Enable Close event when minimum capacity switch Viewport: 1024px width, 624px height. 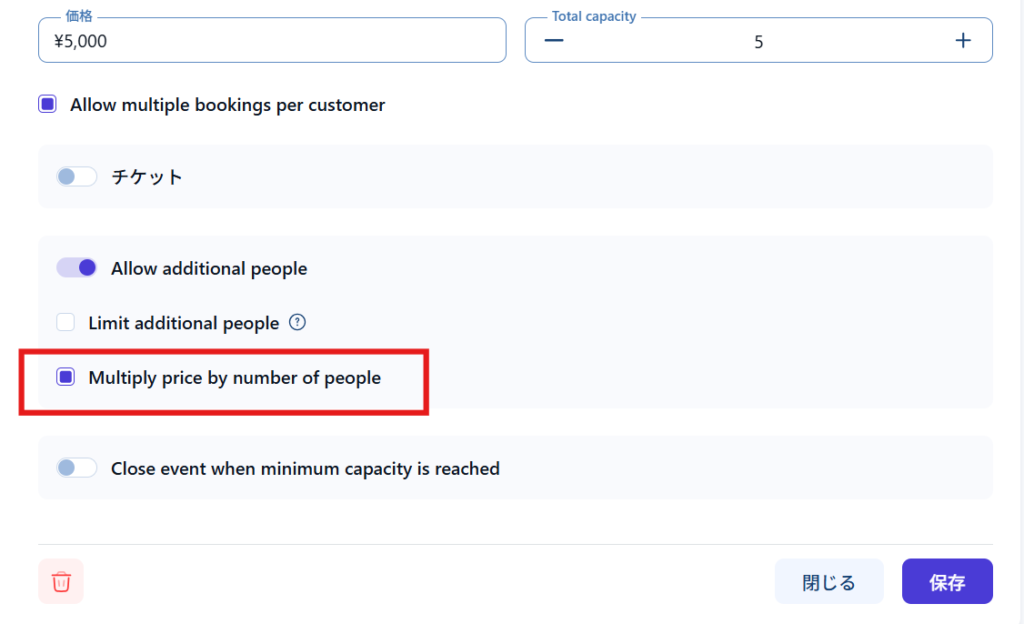tap(77, 468)
